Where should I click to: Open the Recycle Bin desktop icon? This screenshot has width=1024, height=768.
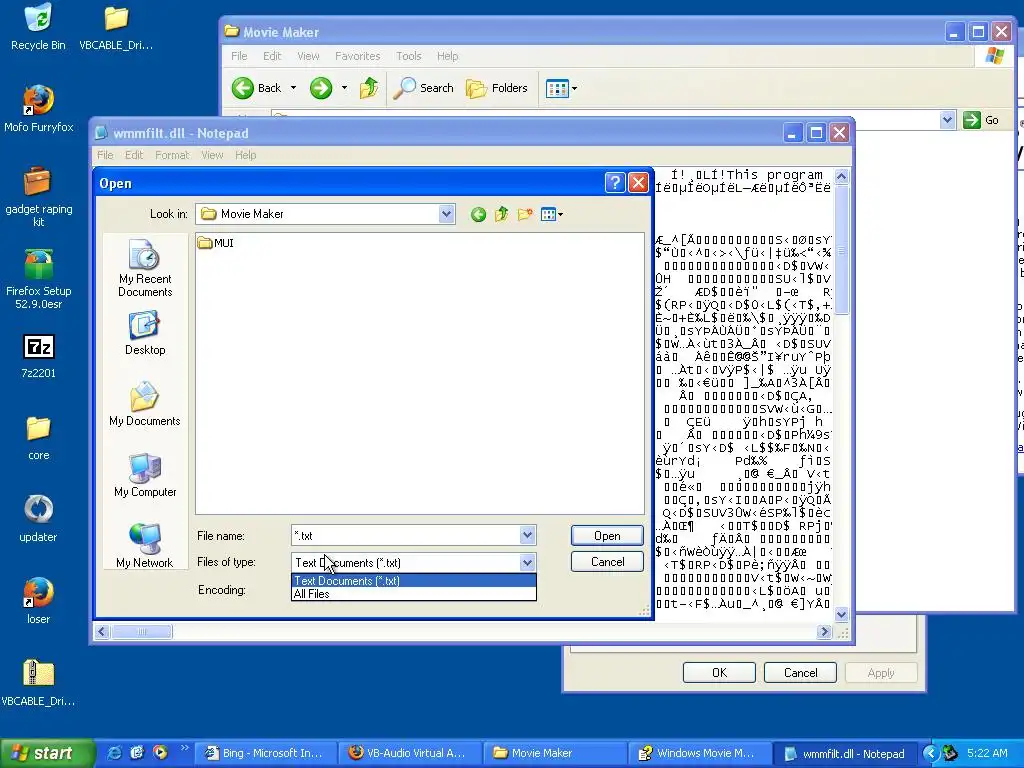coord(38,27)
